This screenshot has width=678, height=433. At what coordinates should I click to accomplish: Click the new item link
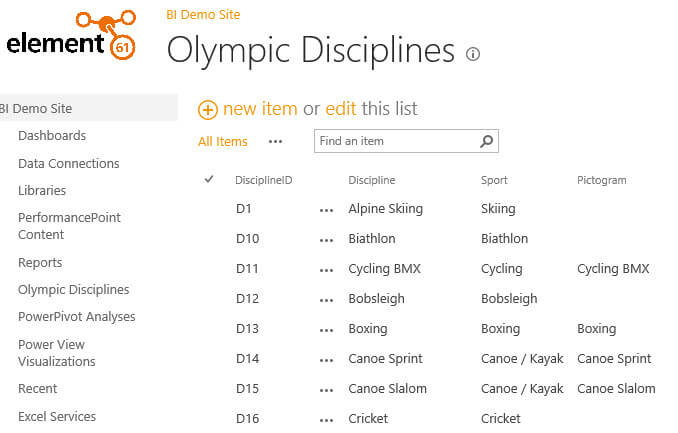coord(260,109)
